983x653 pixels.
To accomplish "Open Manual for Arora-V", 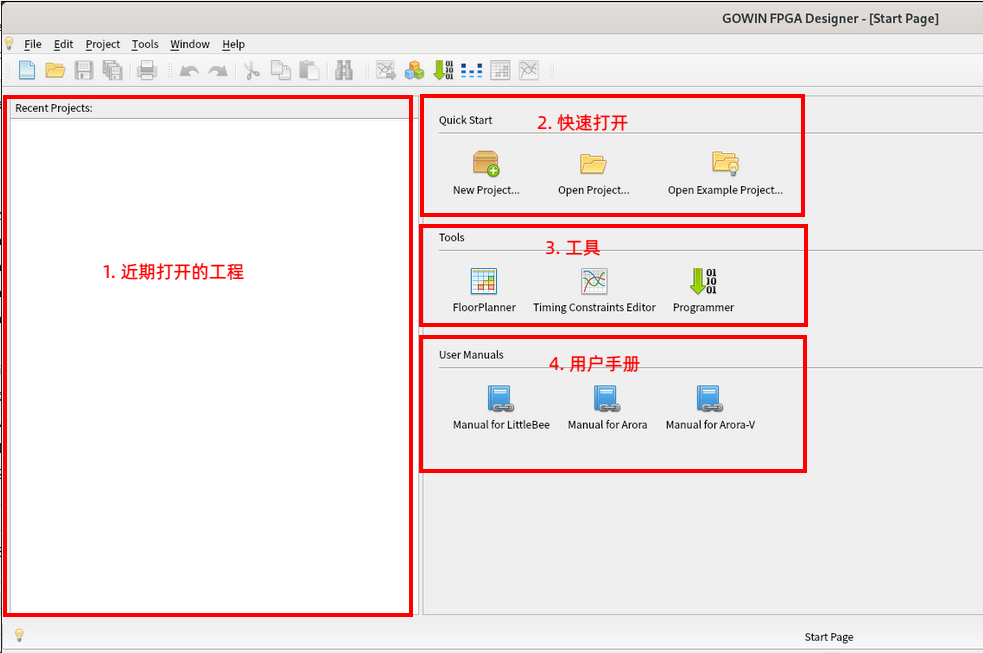I will [x=710, y=407].
